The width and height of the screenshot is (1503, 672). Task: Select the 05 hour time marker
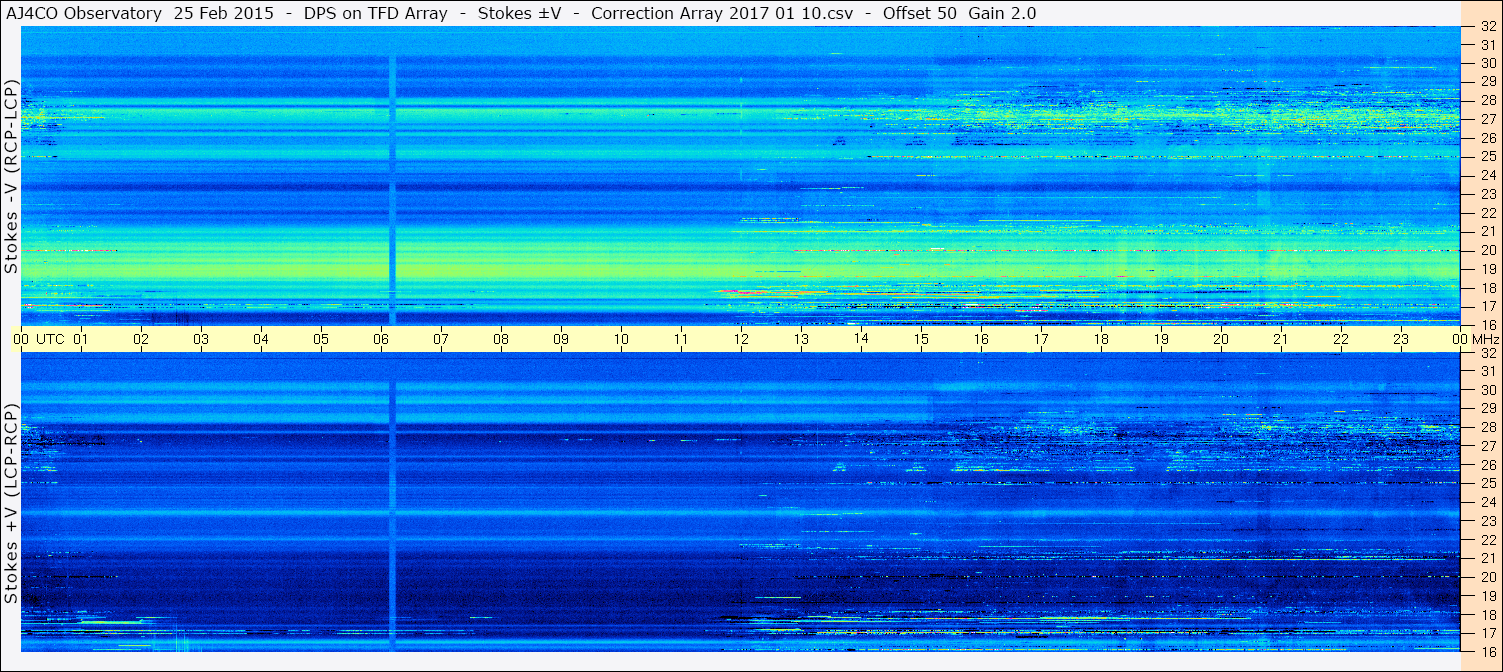tap(321, 339)
